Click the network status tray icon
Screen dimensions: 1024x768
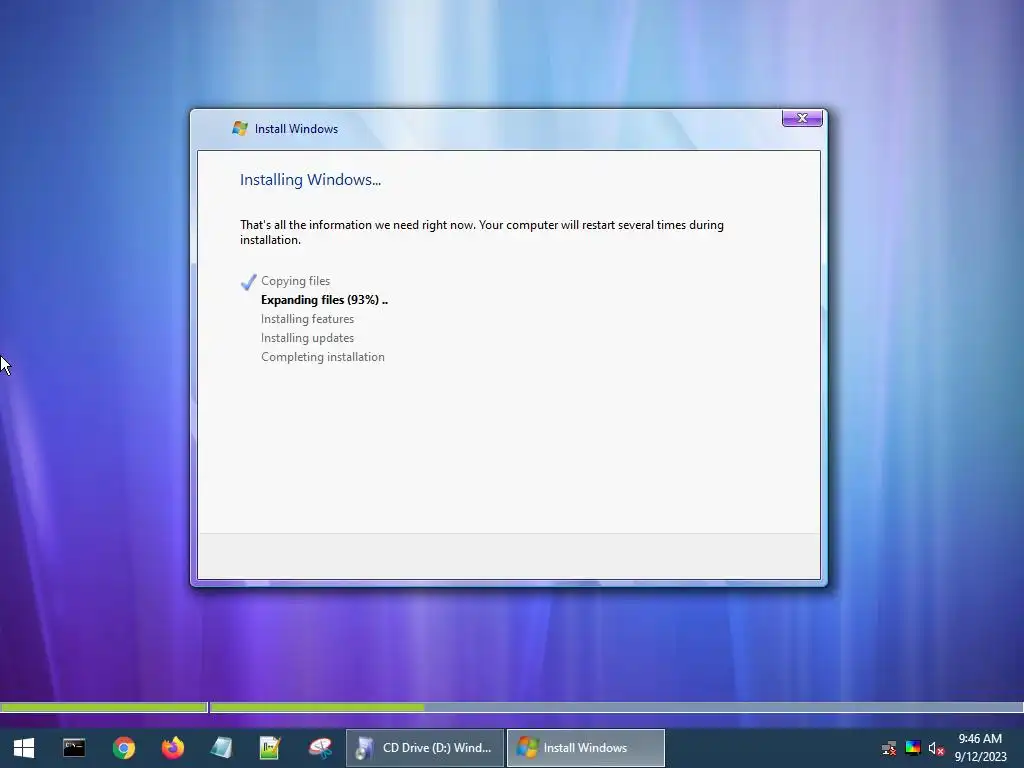tap(889, 748)
